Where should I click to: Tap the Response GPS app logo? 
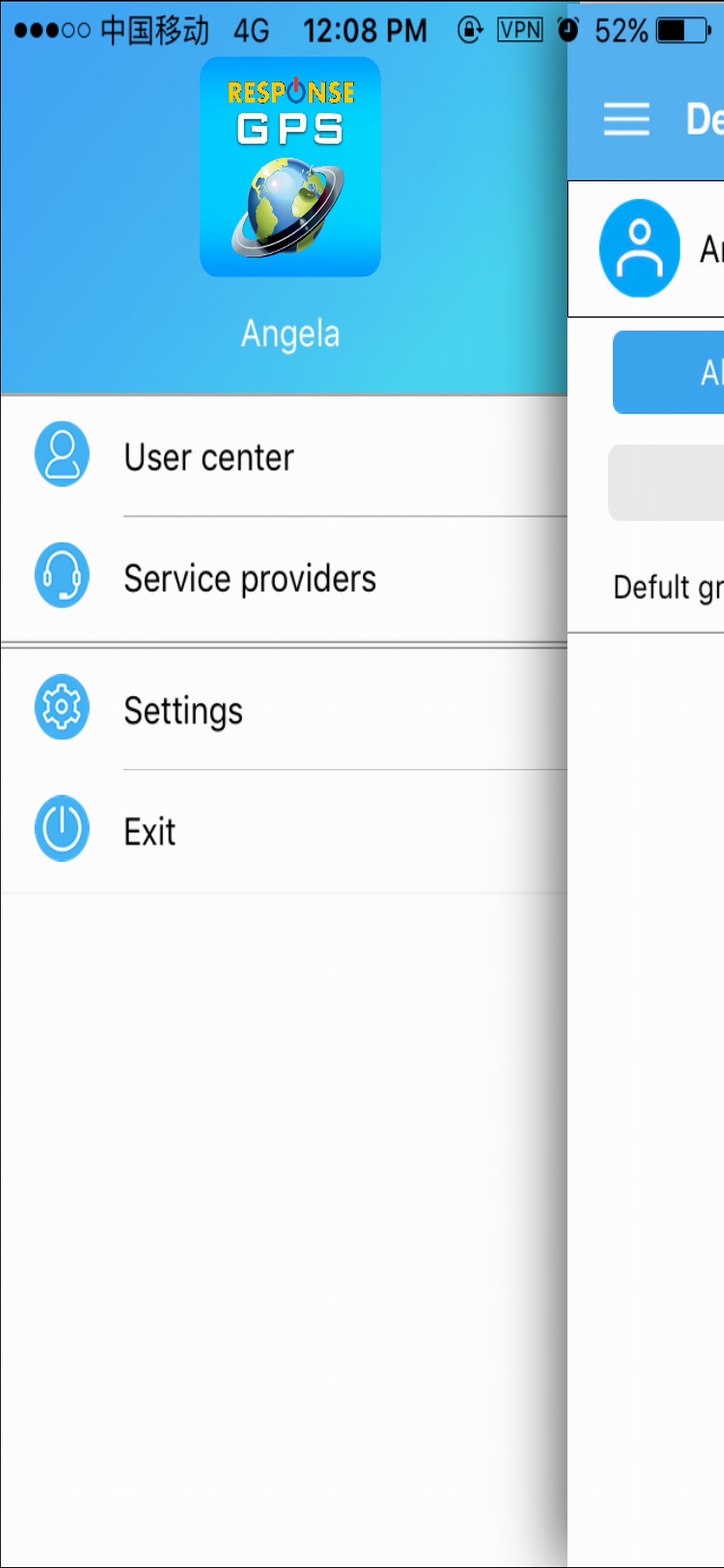[x=290, y=167]
